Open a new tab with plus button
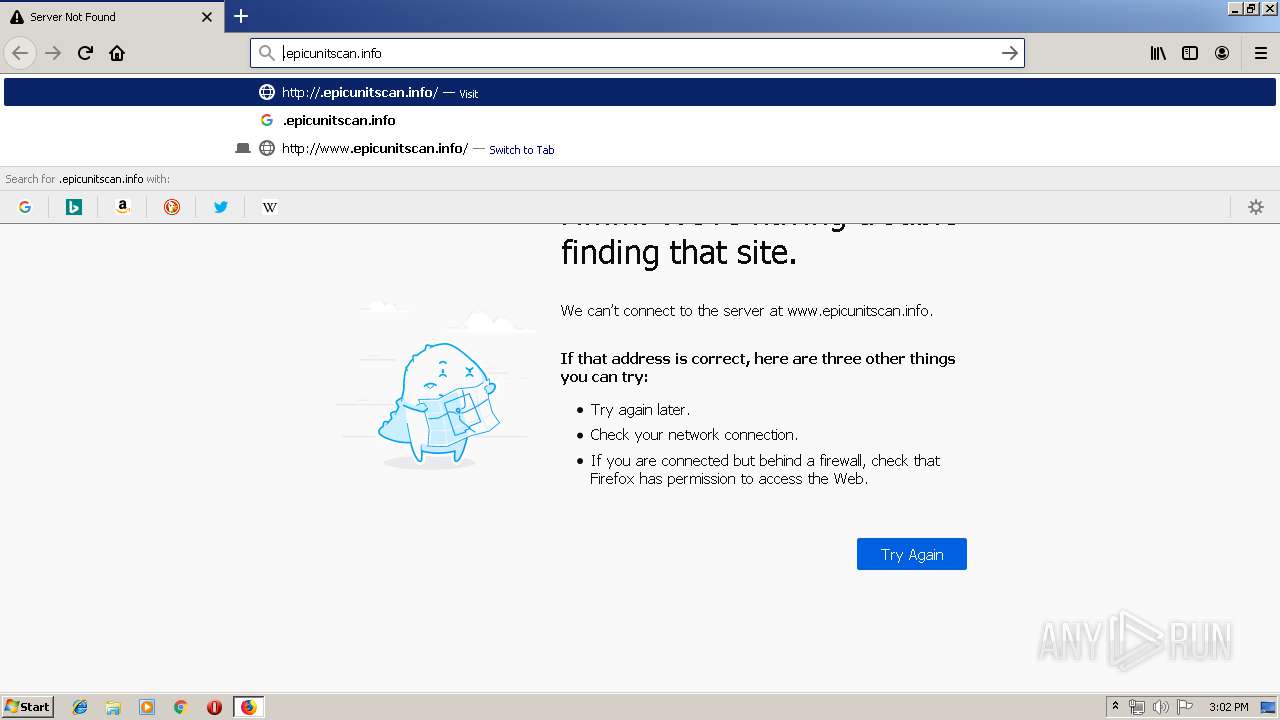Viewport: 1280px width, 720px height. coord(241,16)
